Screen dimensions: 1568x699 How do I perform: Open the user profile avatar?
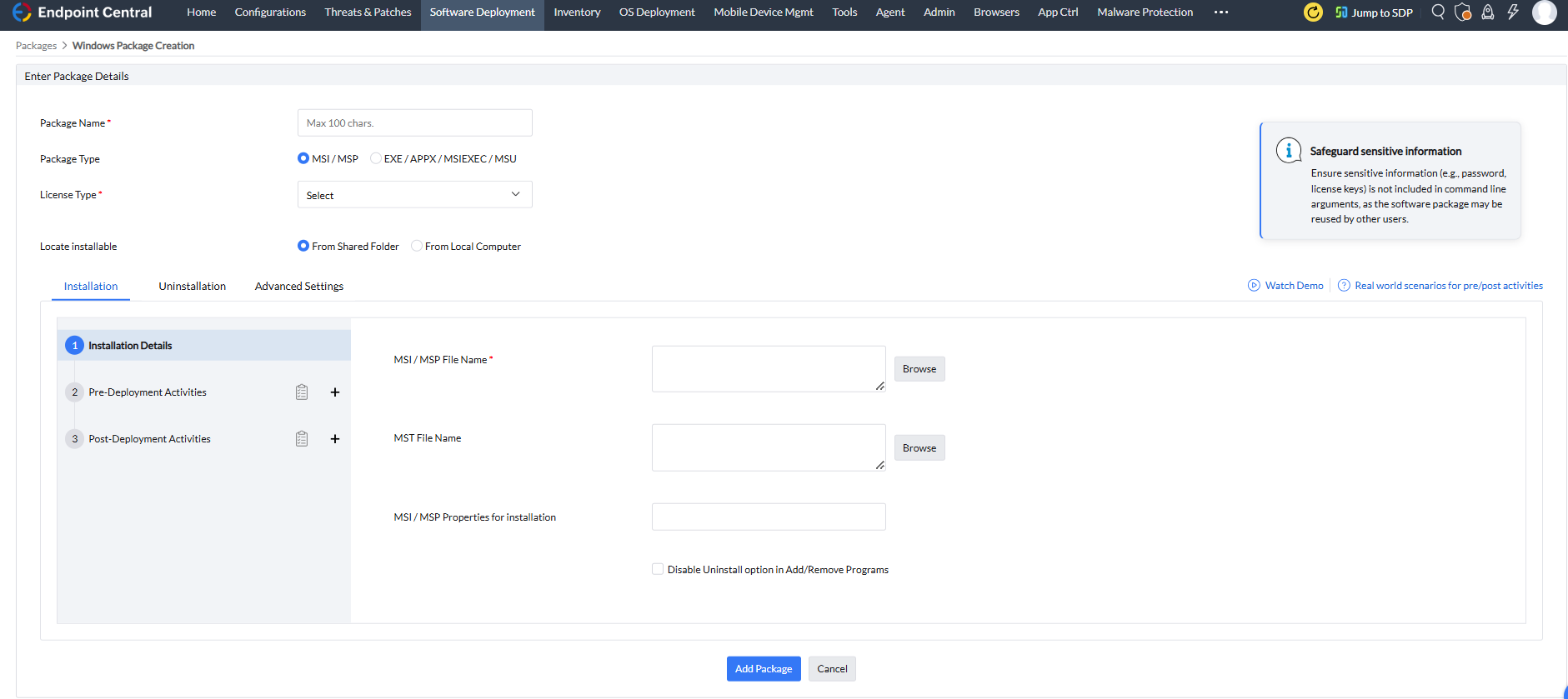point(1545,12)
